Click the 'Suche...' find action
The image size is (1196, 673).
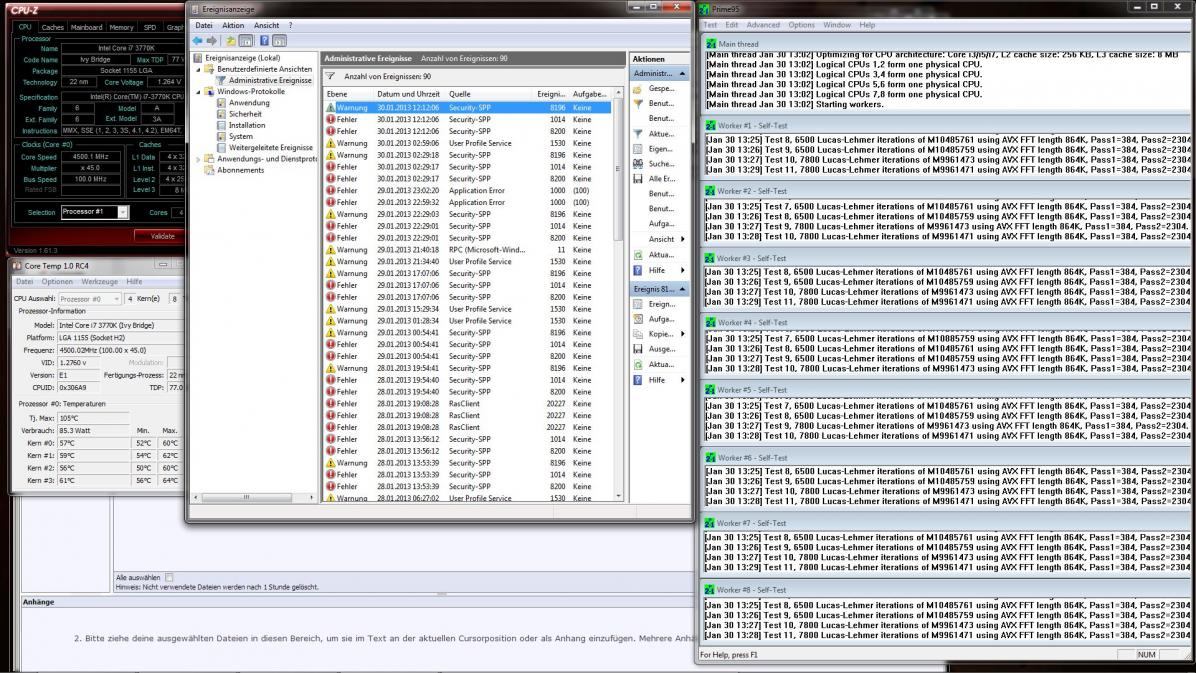(x=661, y=164)
